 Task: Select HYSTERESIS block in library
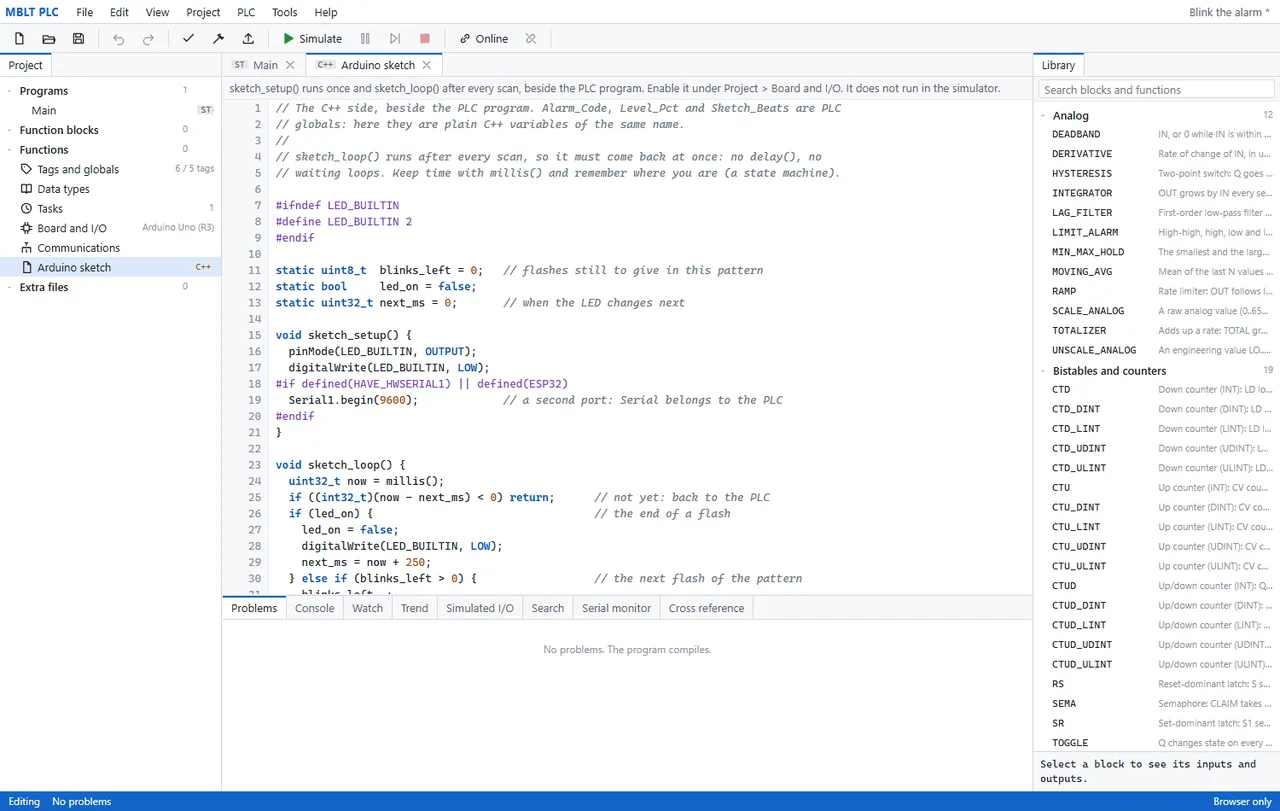pyautogui.click(x=1156, y=174)
